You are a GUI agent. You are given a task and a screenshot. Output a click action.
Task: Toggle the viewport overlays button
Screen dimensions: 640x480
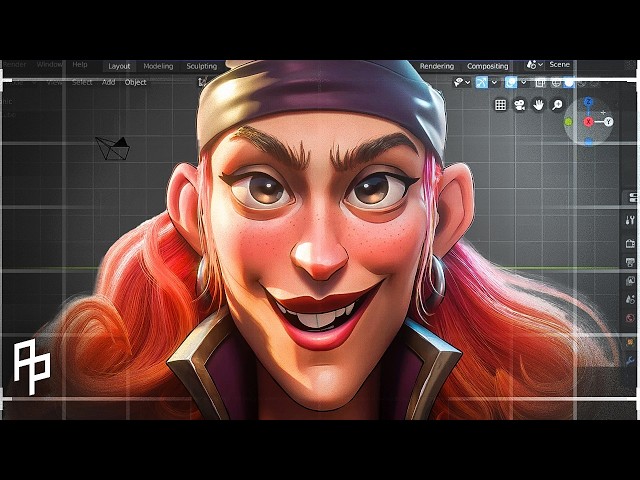click(x=511, y=82)
